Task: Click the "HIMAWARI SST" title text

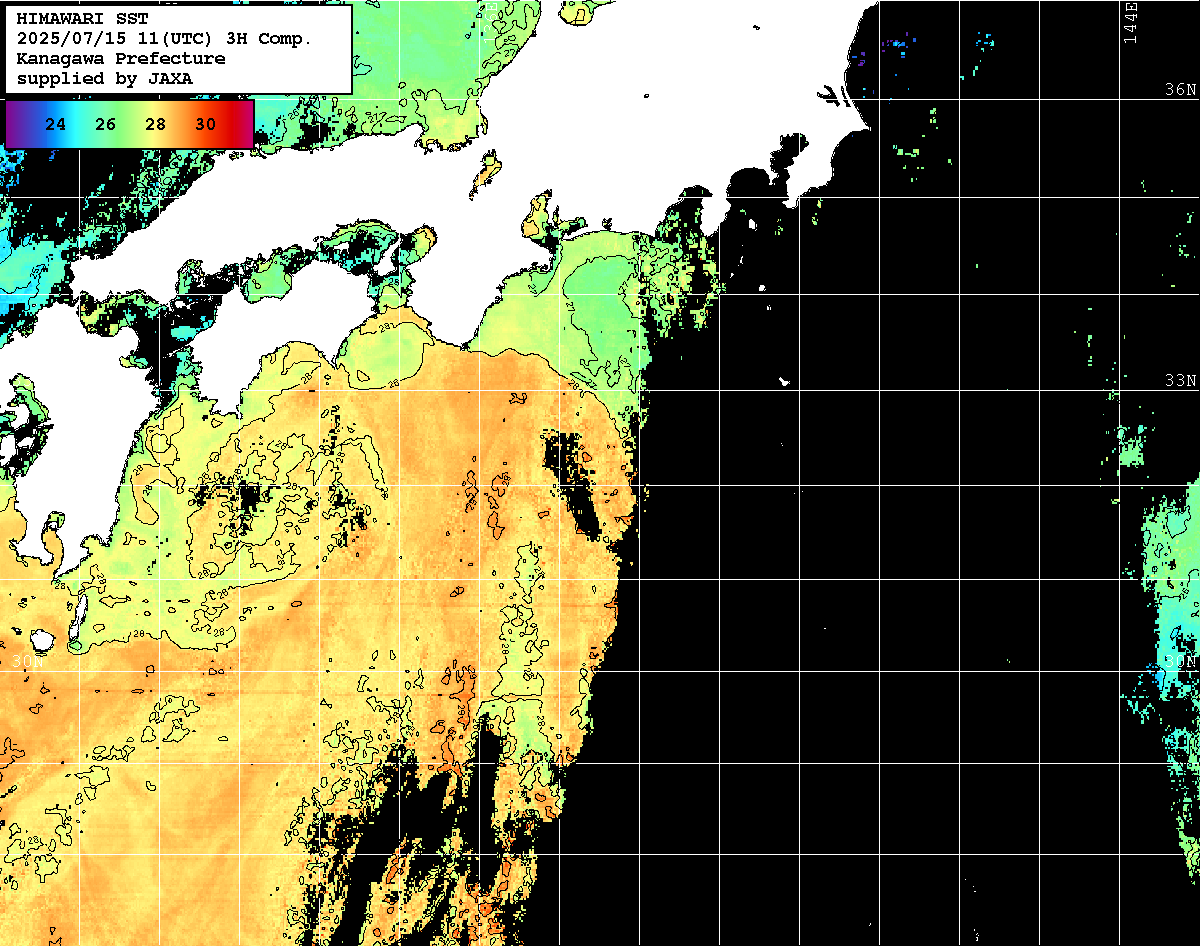Action: (82, 19)
